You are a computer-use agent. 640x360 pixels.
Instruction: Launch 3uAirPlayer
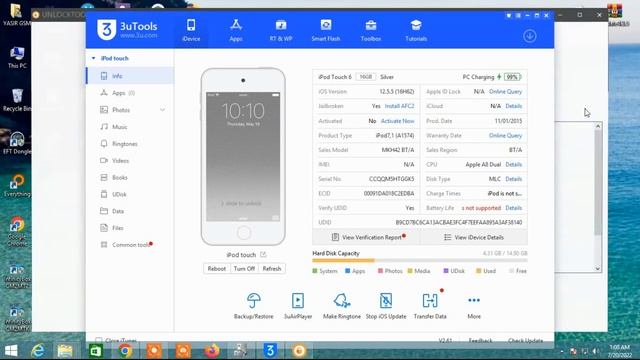tap(298, 306)
